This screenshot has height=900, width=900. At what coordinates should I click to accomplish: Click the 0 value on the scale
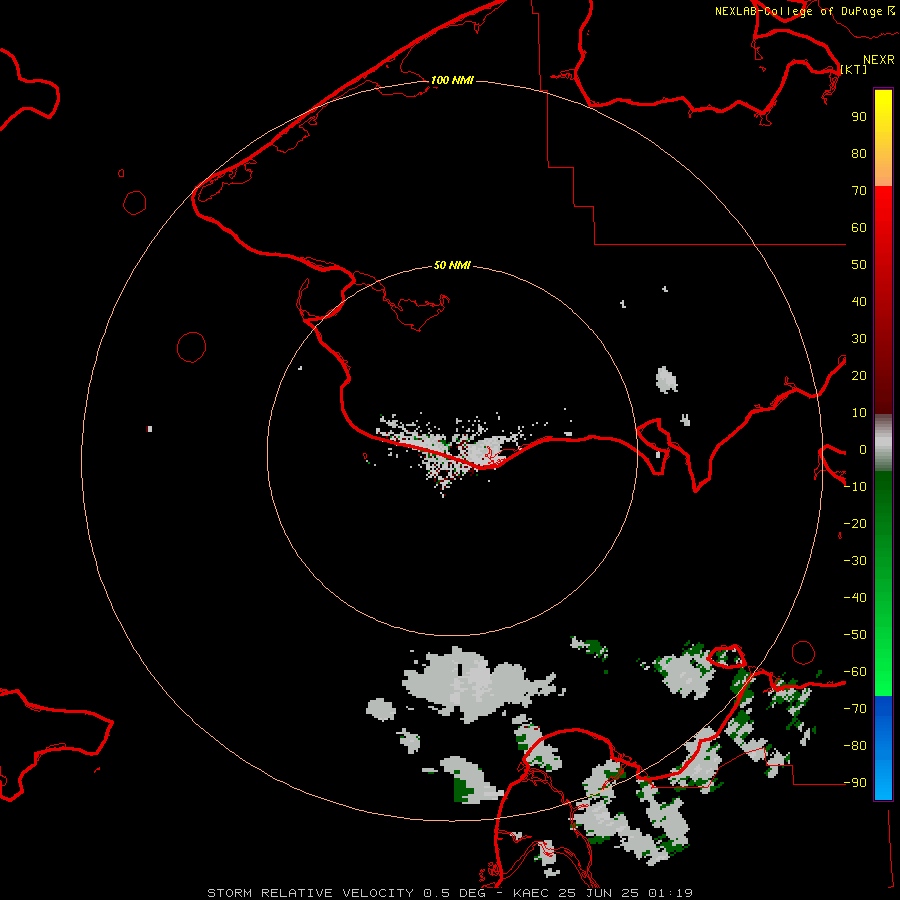click(x=863, y=449)
